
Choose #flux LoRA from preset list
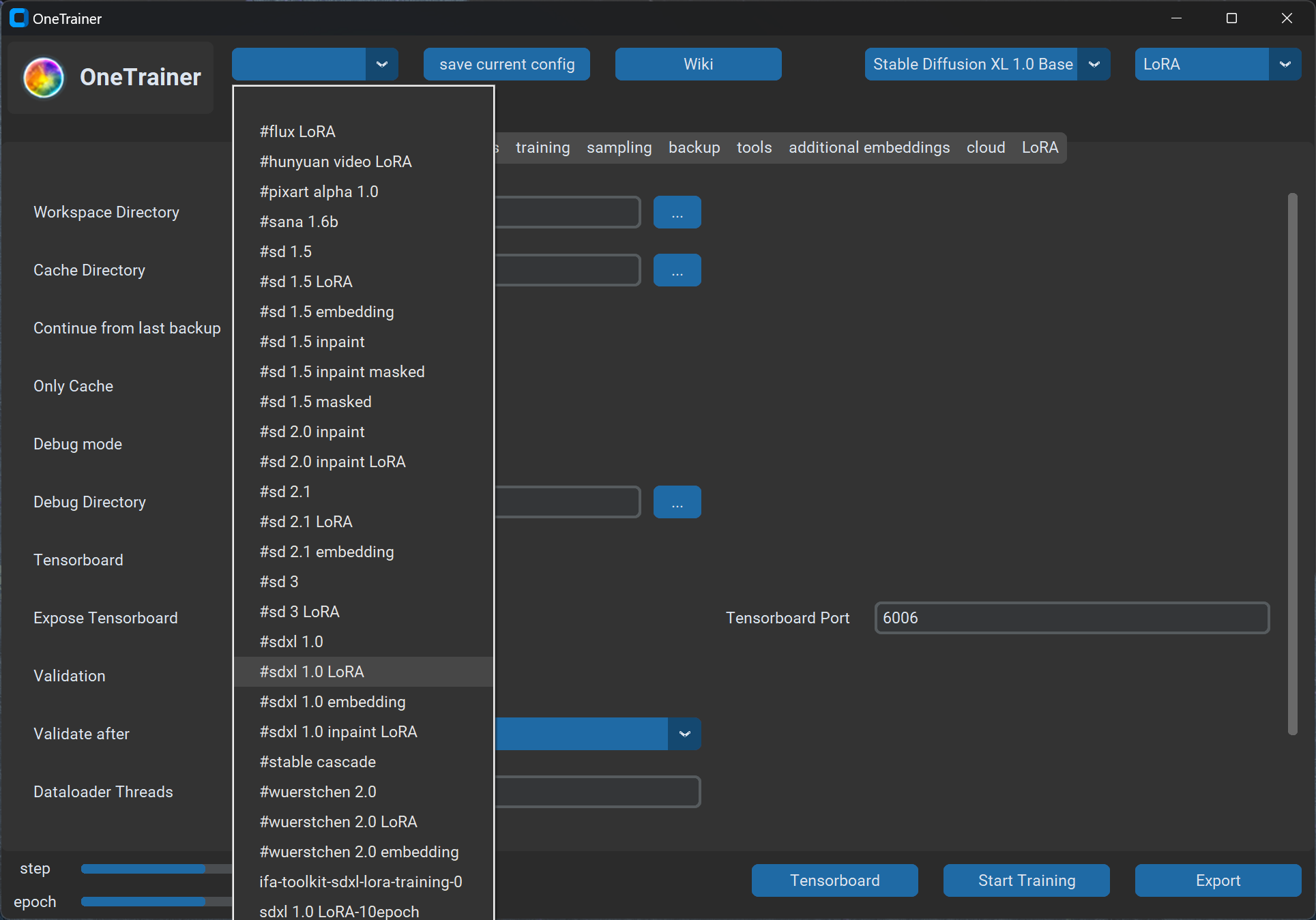click(x=297, y=132)
